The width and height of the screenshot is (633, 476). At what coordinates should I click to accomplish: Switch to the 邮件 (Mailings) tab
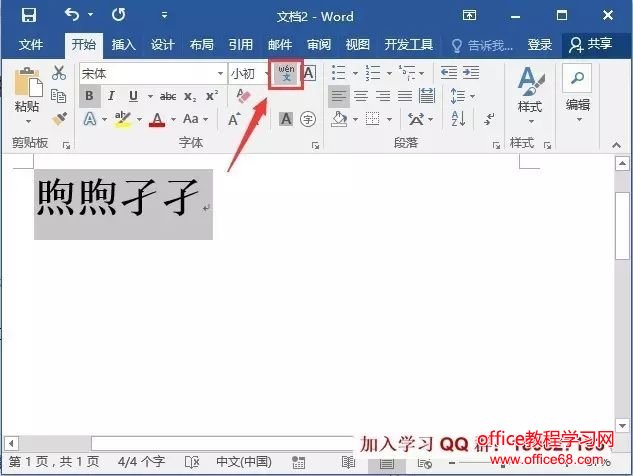280,44
